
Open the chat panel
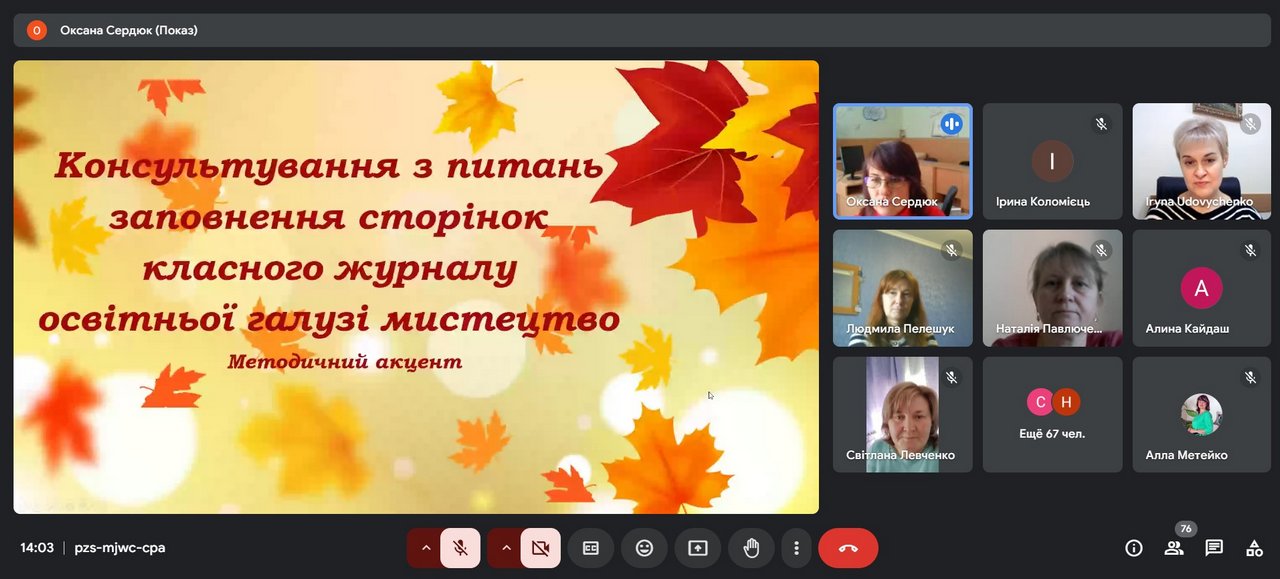tap(1214, 548)
